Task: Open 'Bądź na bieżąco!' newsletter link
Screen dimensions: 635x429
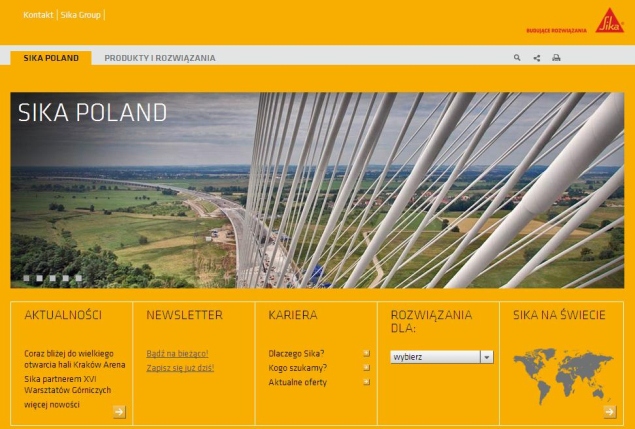Action: coord(177,353)
